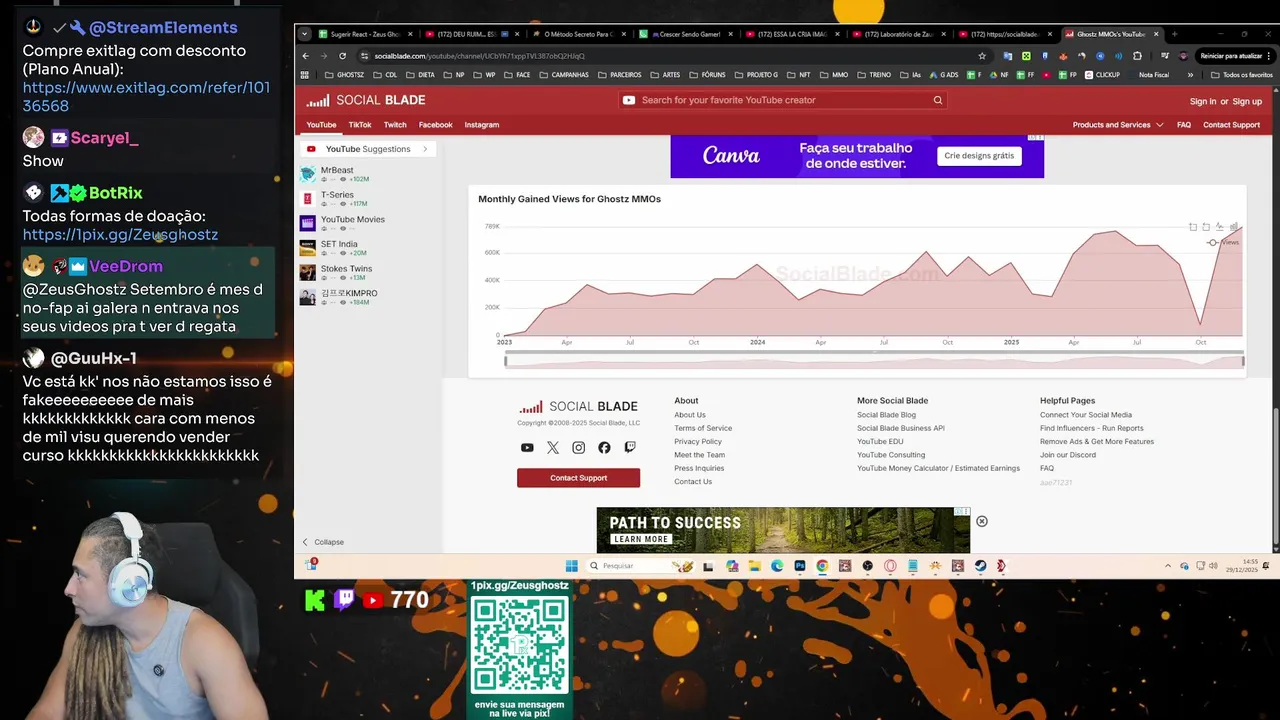
Task: Select the YouTube platform tab
Action: point(321,125)
